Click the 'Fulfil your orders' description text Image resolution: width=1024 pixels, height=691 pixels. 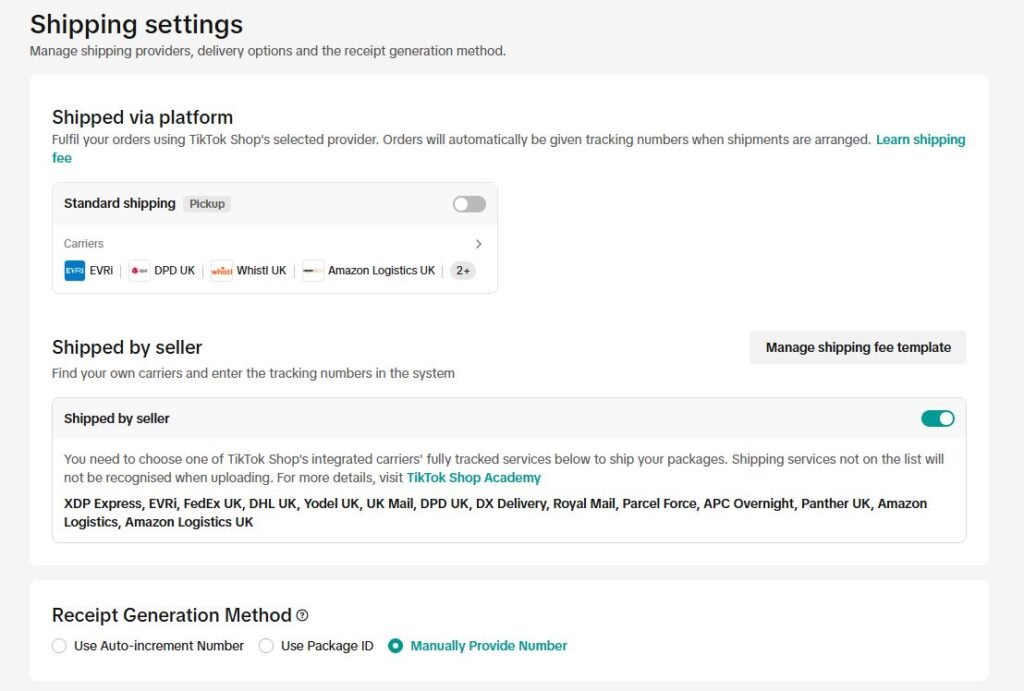pos(461,140)
